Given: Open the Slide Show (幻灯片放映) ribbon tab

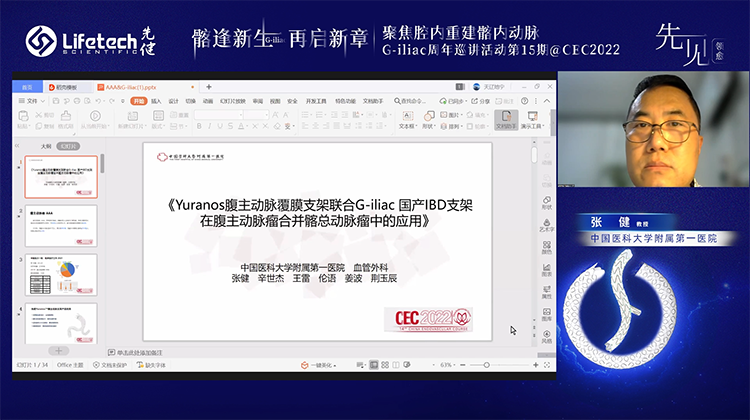Looking at the screenshot, I should point(233,101).
